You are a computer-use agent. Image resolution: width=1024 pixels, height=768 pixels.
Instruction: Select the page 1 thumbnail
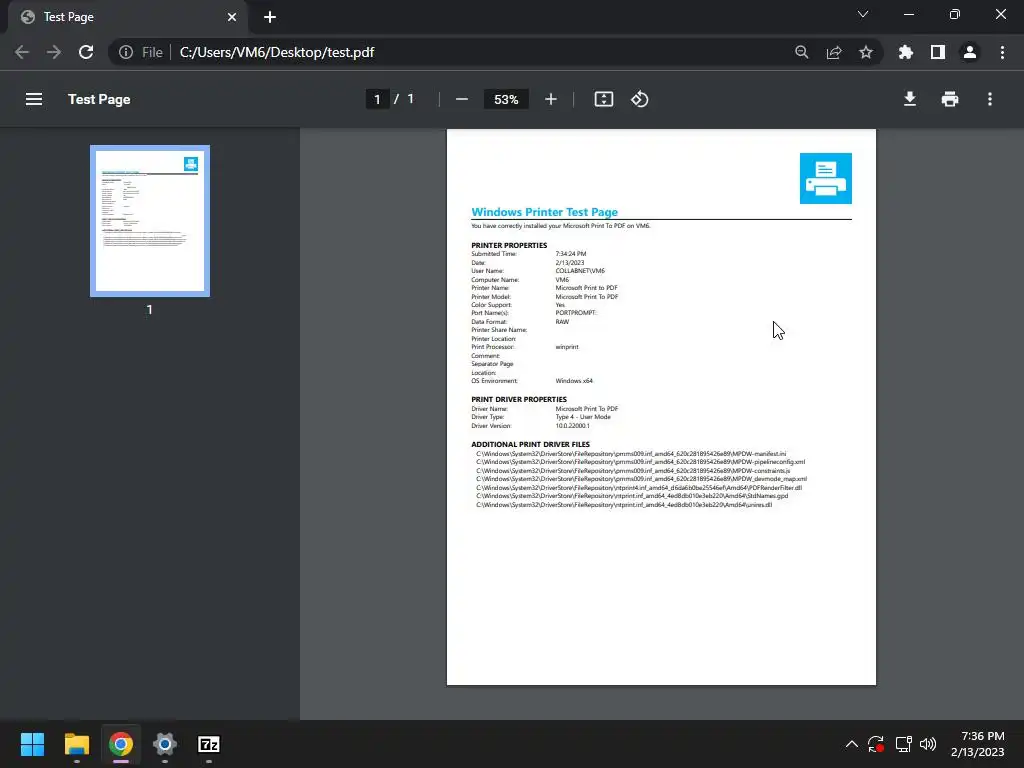coord(150,221)
